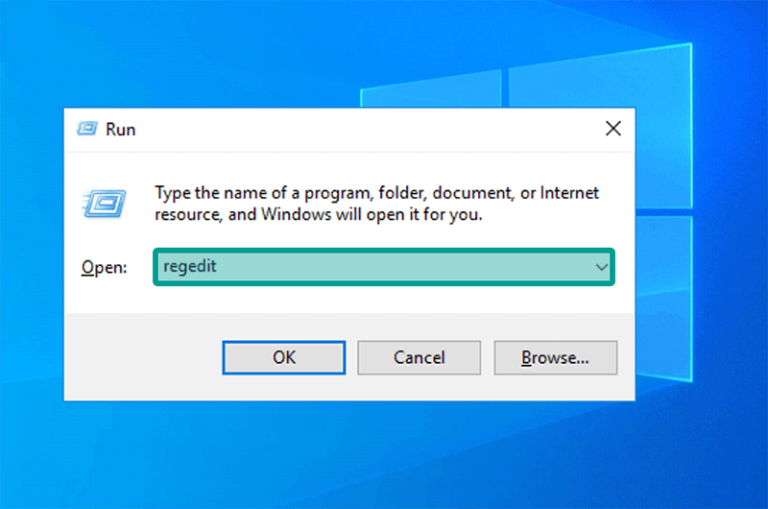Click the "Run" title text
This screenshot has height=509, width=768.
pos(120,129)
